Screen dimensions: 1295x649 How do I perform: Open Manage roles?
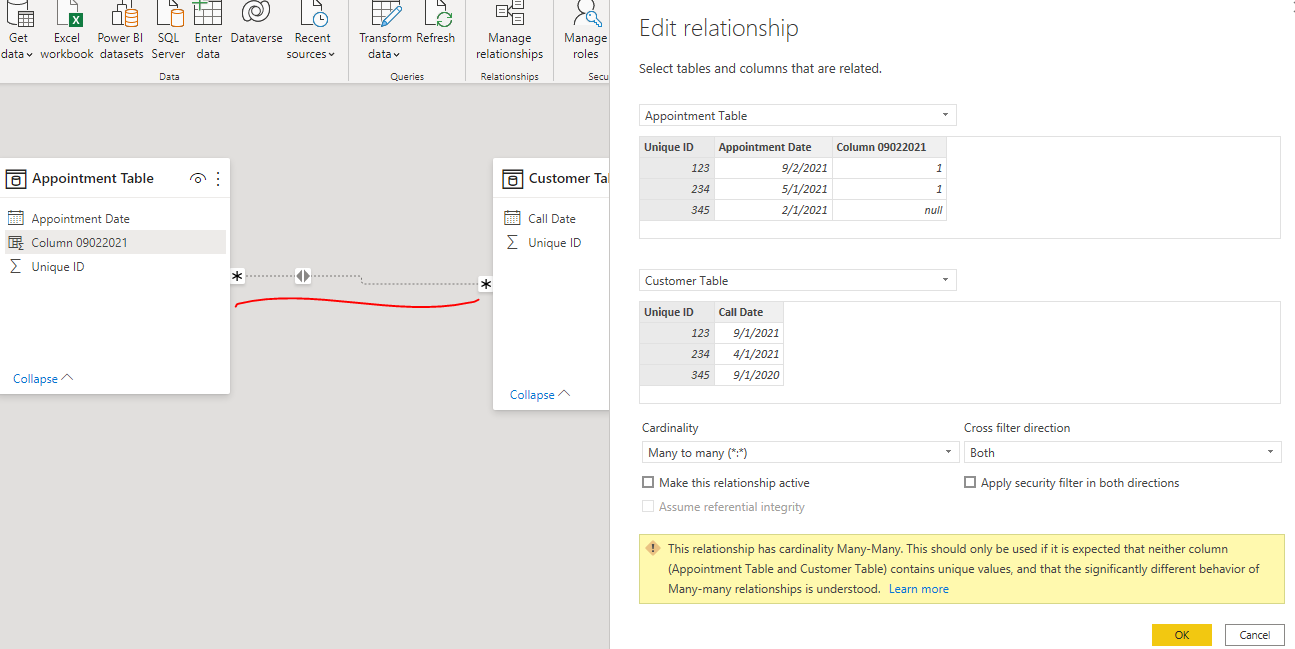coord(586,30)
